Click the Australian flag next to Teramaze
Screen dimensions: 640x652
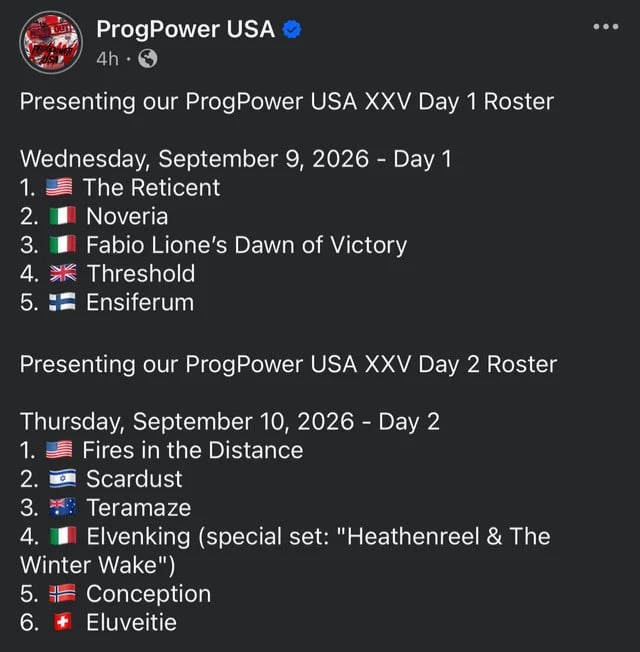pos(63,509)
